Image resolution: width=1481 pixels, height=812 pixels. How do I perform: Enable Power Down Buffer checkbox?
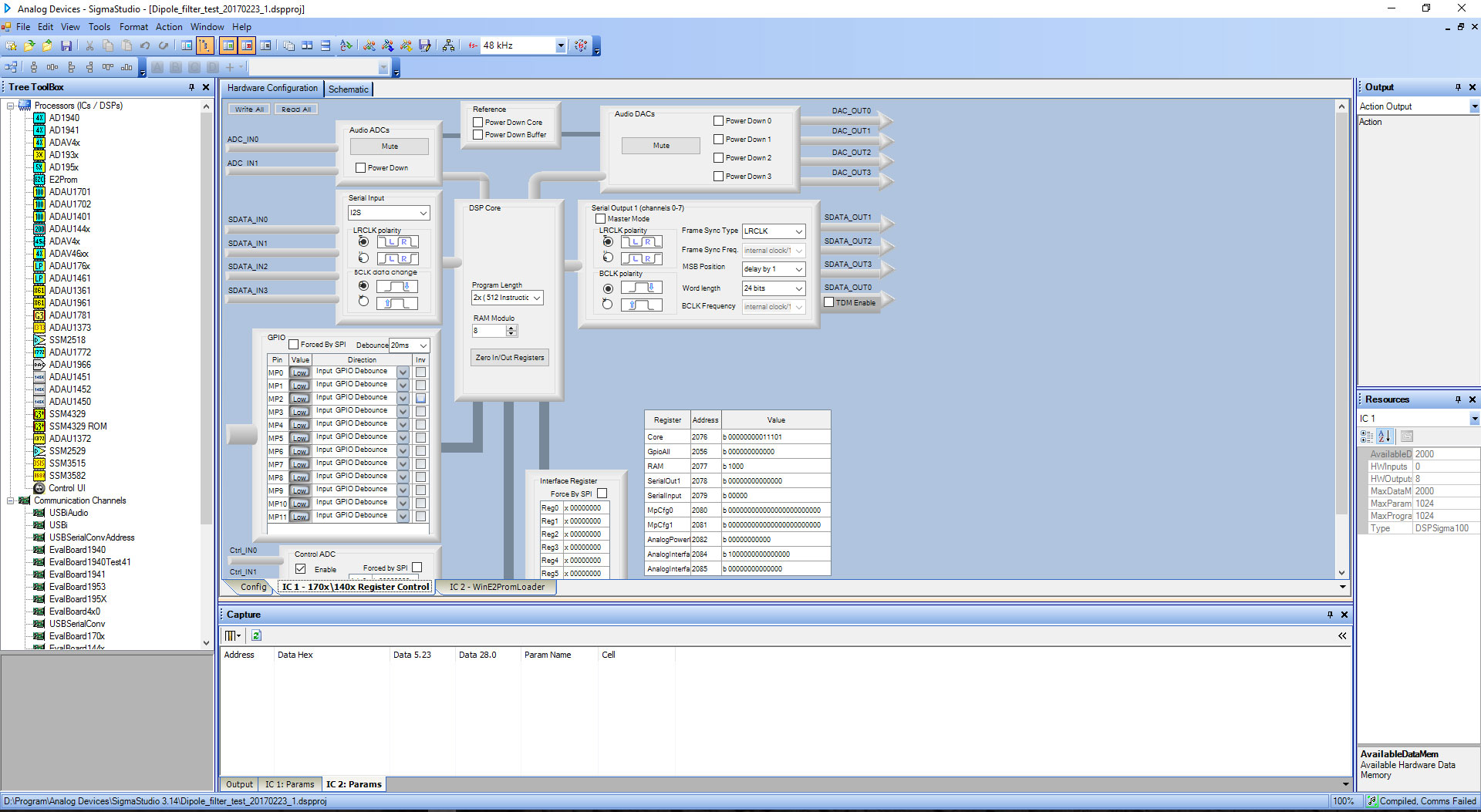(477, 134)
